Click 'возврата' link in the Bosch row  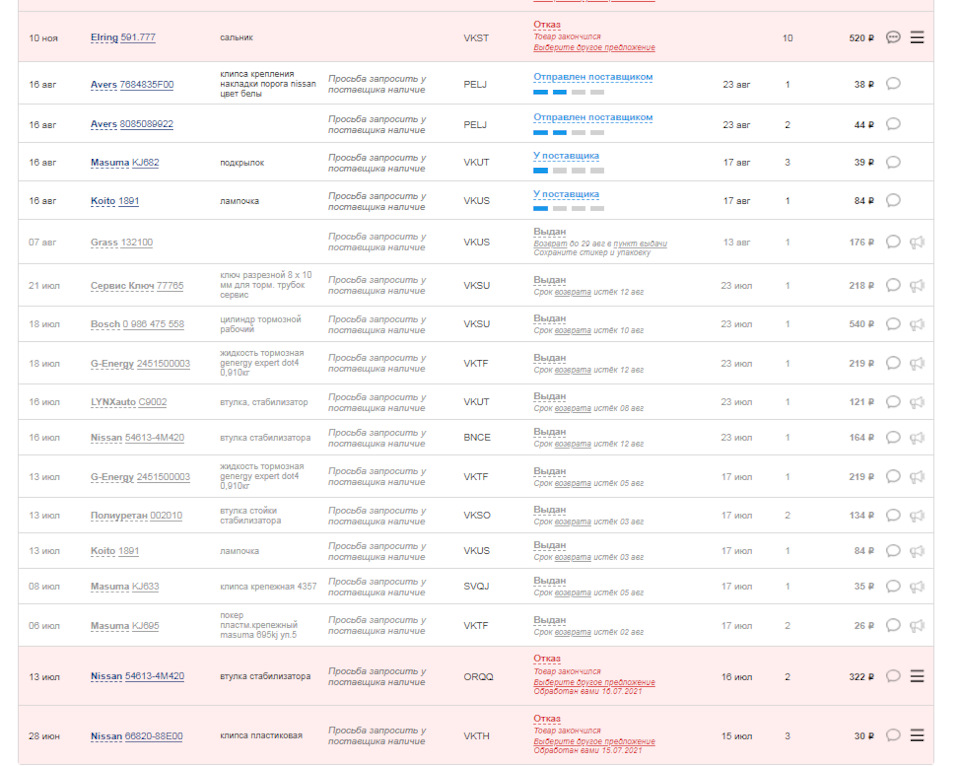[x=573, y=331]
